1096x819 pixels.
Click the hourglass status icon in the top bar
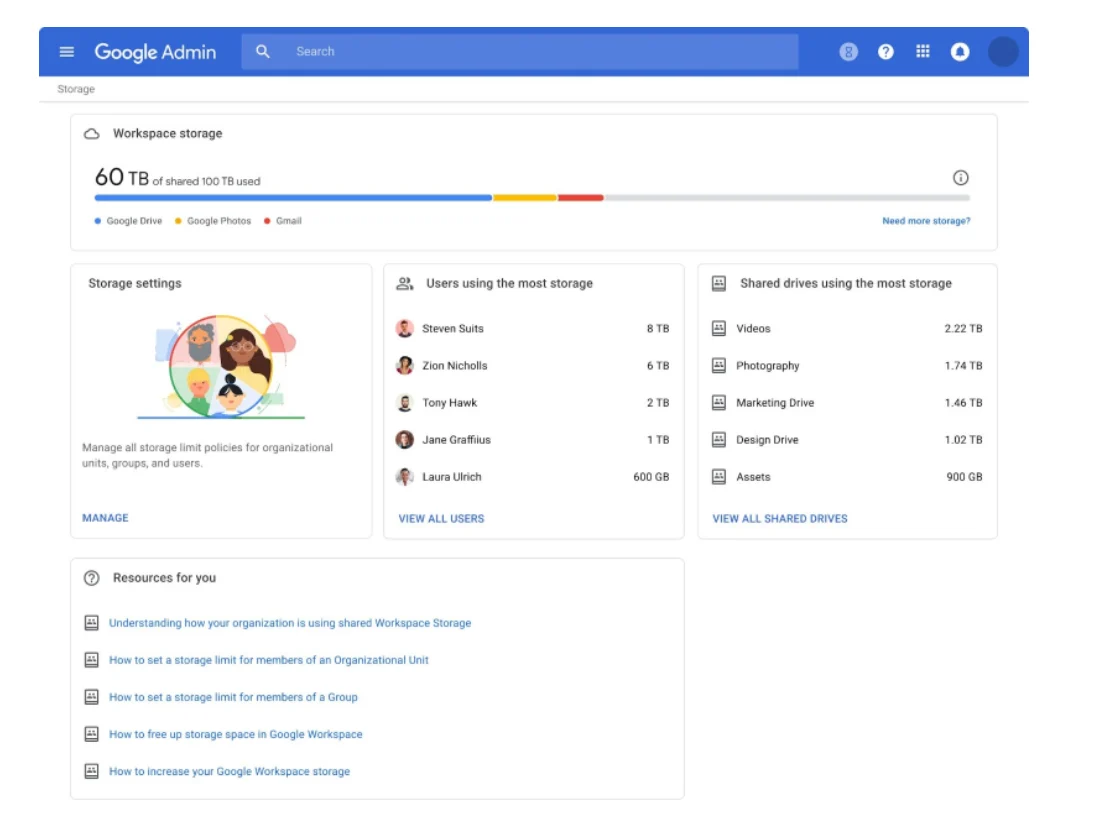point(848,51)
